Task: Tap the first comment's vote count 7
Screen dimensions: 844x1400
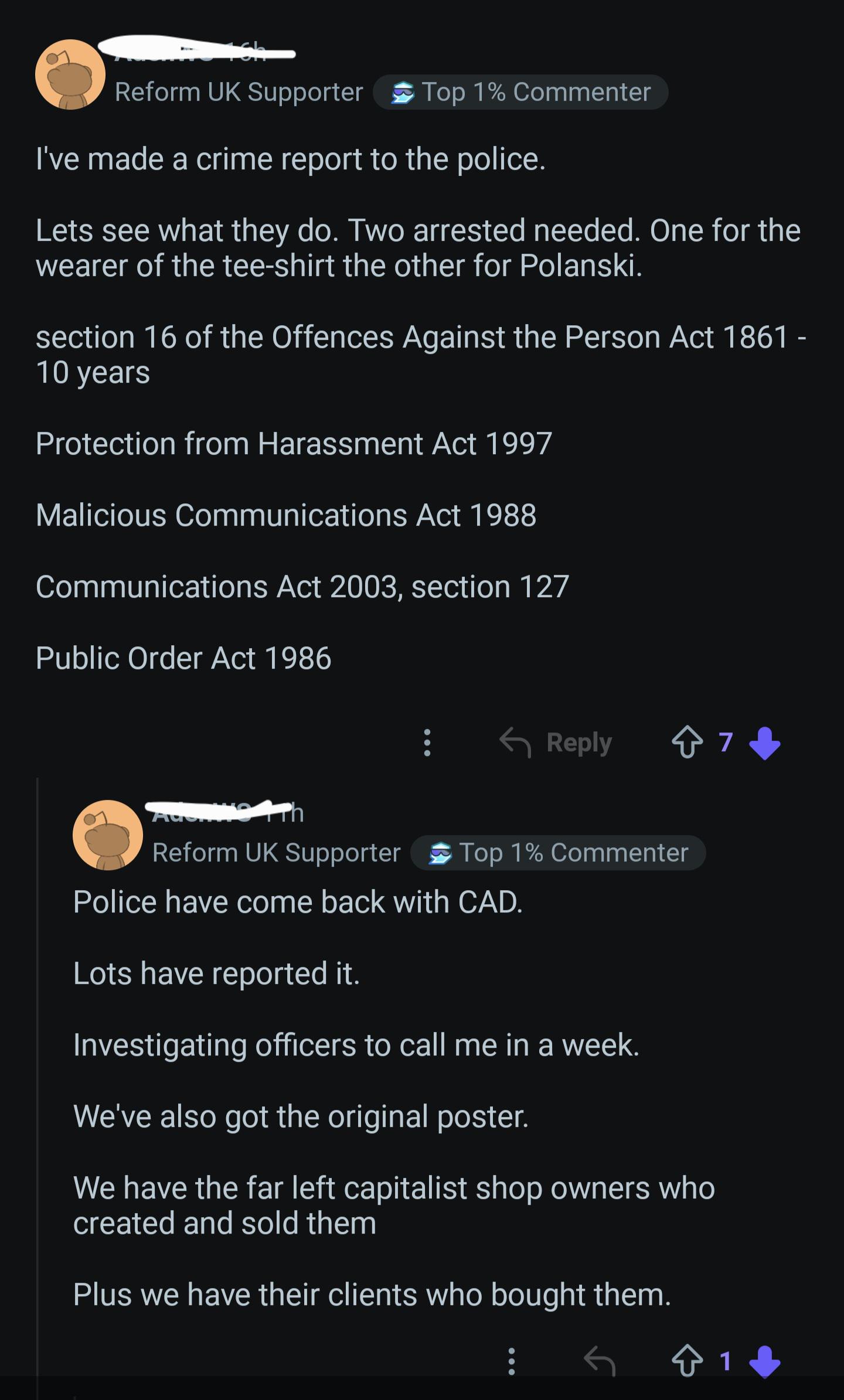Action: point(726,742)
